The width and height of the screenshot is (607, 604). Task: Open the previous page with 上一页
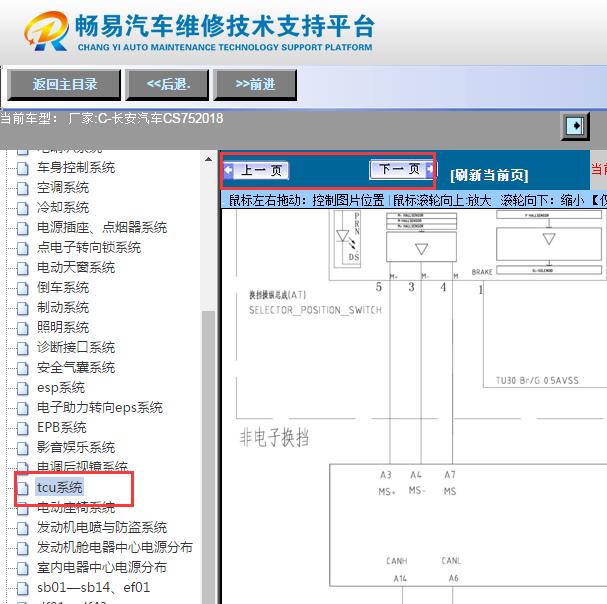[256, 170]
